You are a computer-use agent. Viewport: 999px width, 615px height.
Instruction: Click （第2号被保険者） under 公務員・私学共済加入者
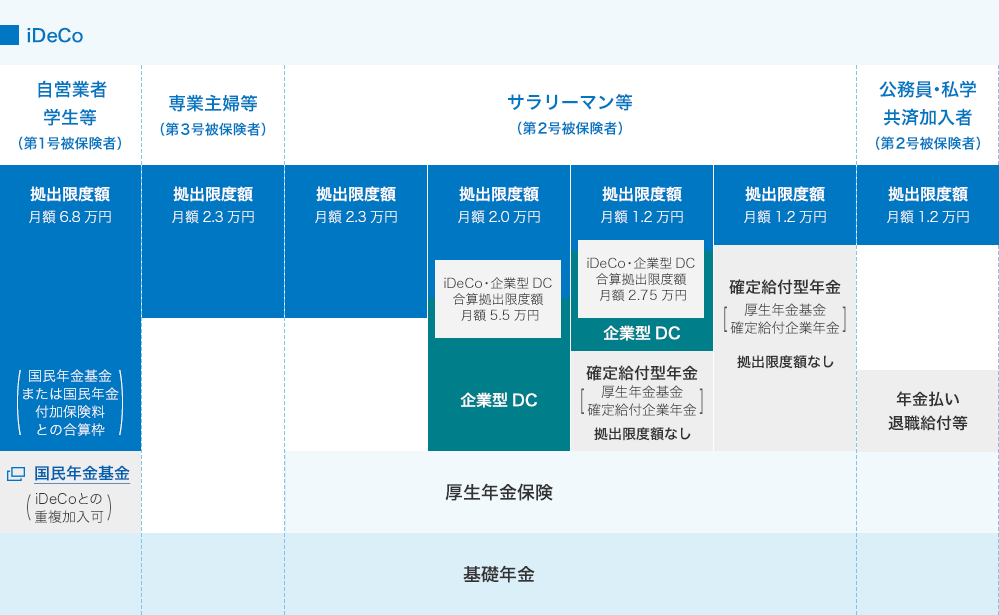[928, 143]
